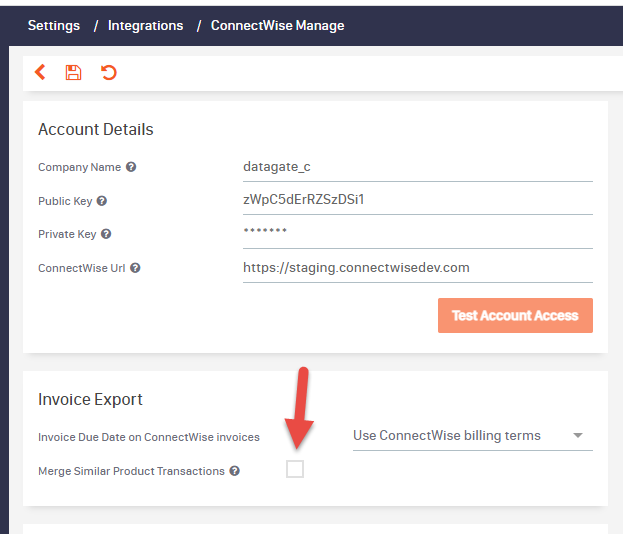The image size is (623, 534).
Task: Click the Invoice Export section heading
Action: pyautogui.click(x=90, y=399)
